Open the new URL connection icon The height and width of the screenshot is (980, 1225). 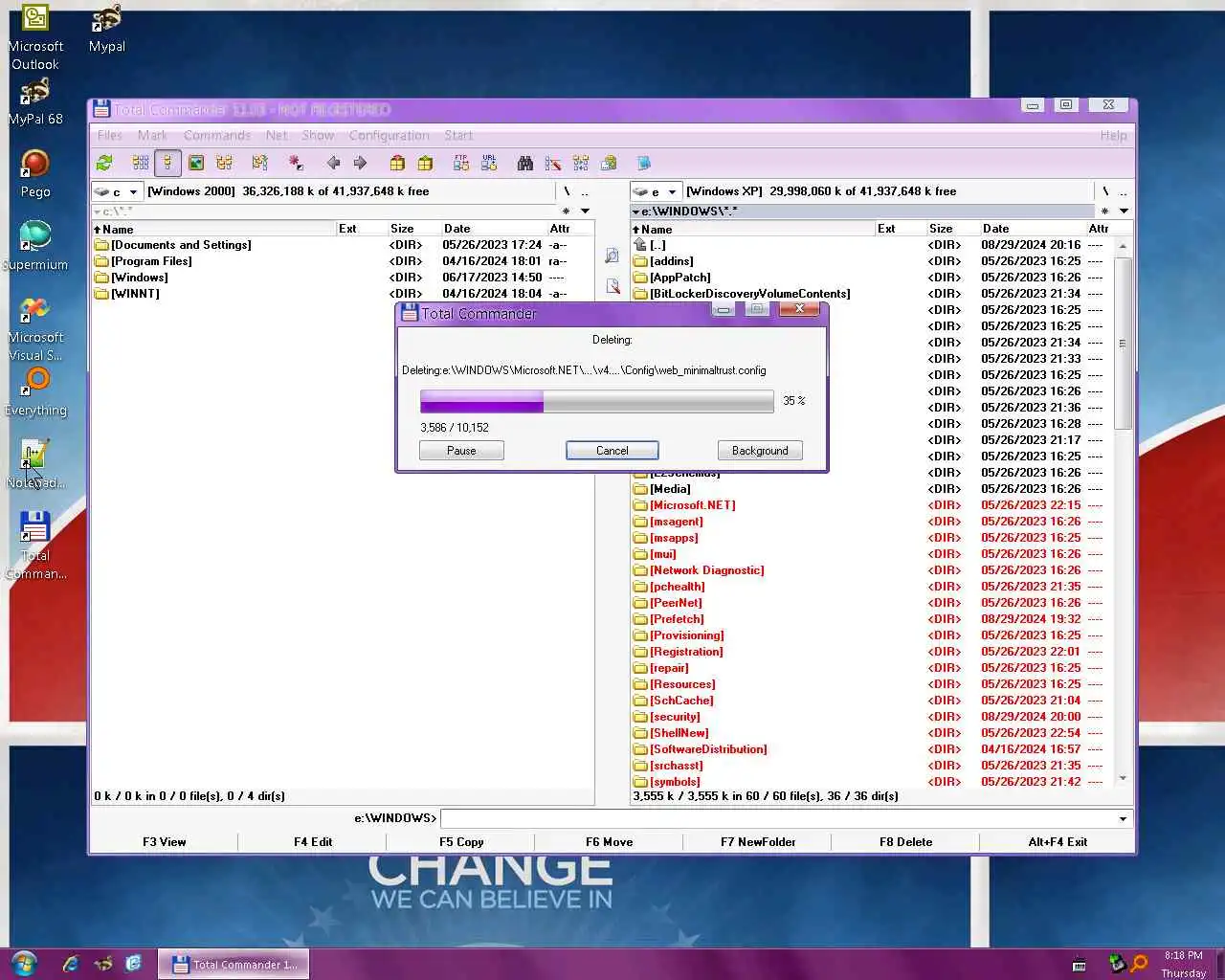[x=489, y=164]
